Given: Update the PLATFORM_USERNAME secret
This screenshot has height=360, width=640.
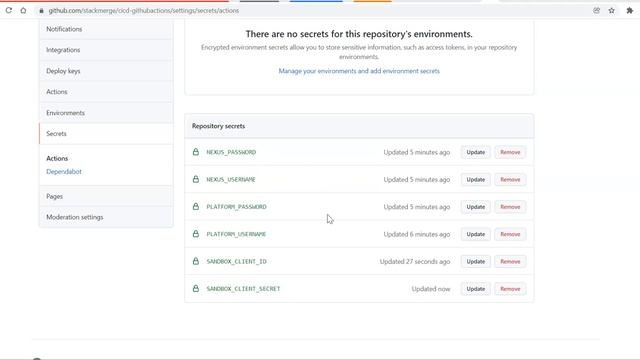Looking at the screenshot, I should coord(476,234).
